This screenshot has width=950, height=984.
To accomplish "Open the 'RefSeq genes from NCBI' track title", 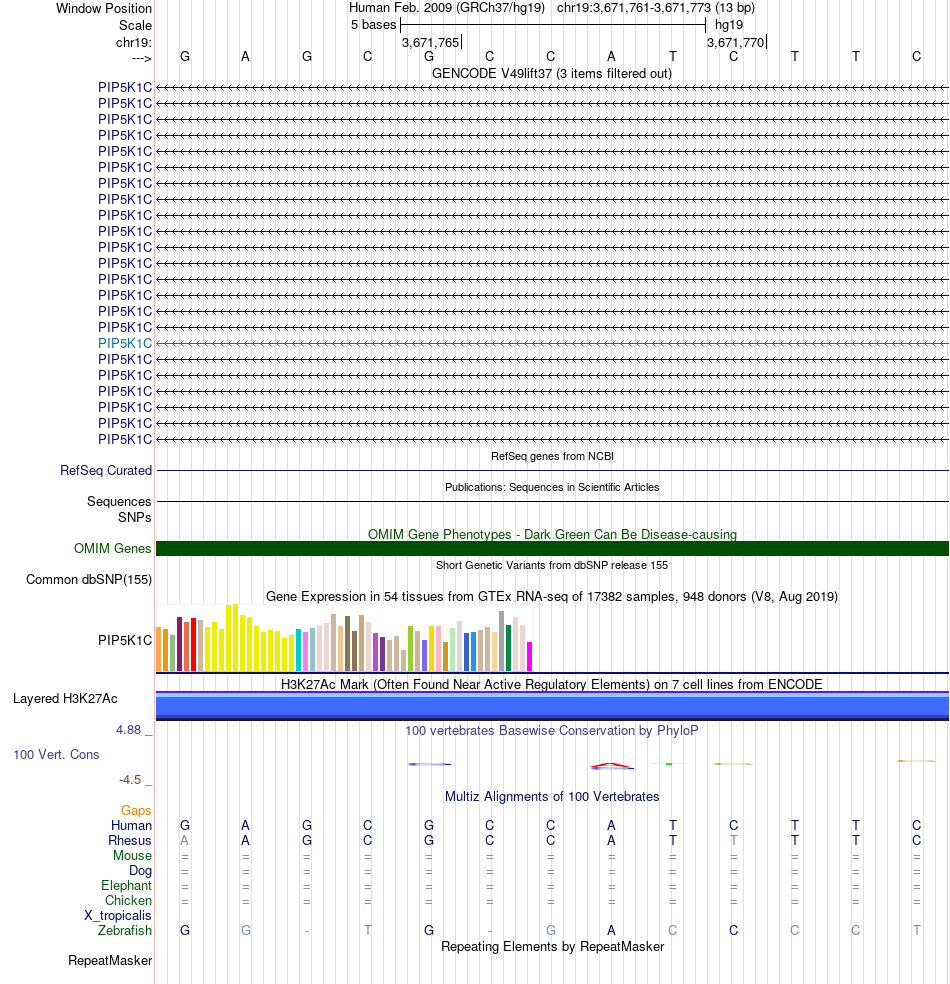I will (x=552, y=456).
